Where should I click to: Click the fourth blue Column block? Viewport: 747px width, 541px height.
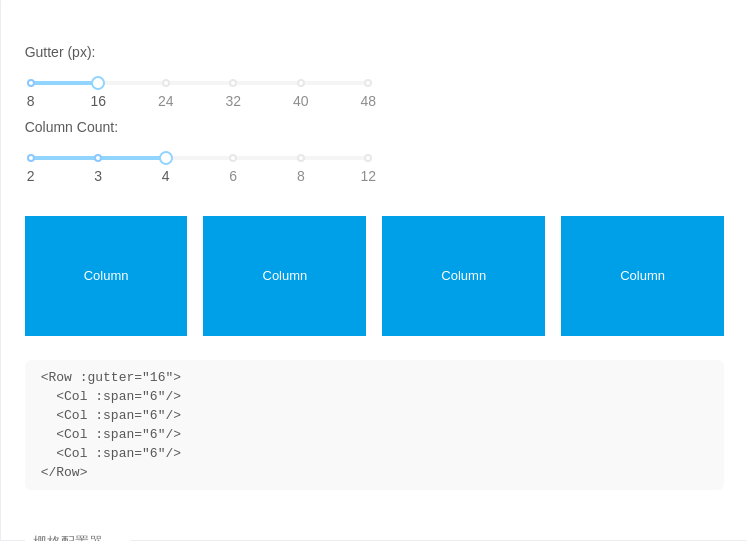click(x=642, y=276)
